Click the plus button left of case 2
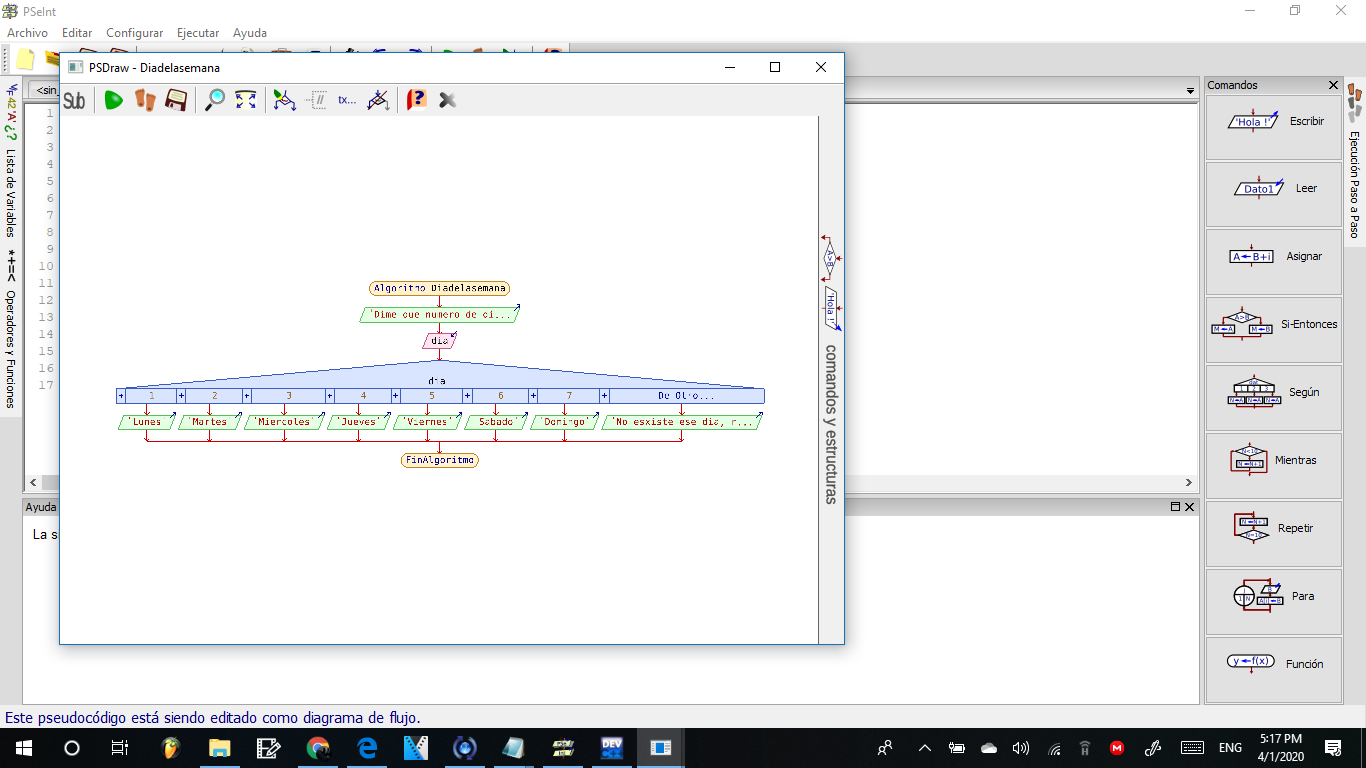 pyautogui.click(x=181, y=396)
